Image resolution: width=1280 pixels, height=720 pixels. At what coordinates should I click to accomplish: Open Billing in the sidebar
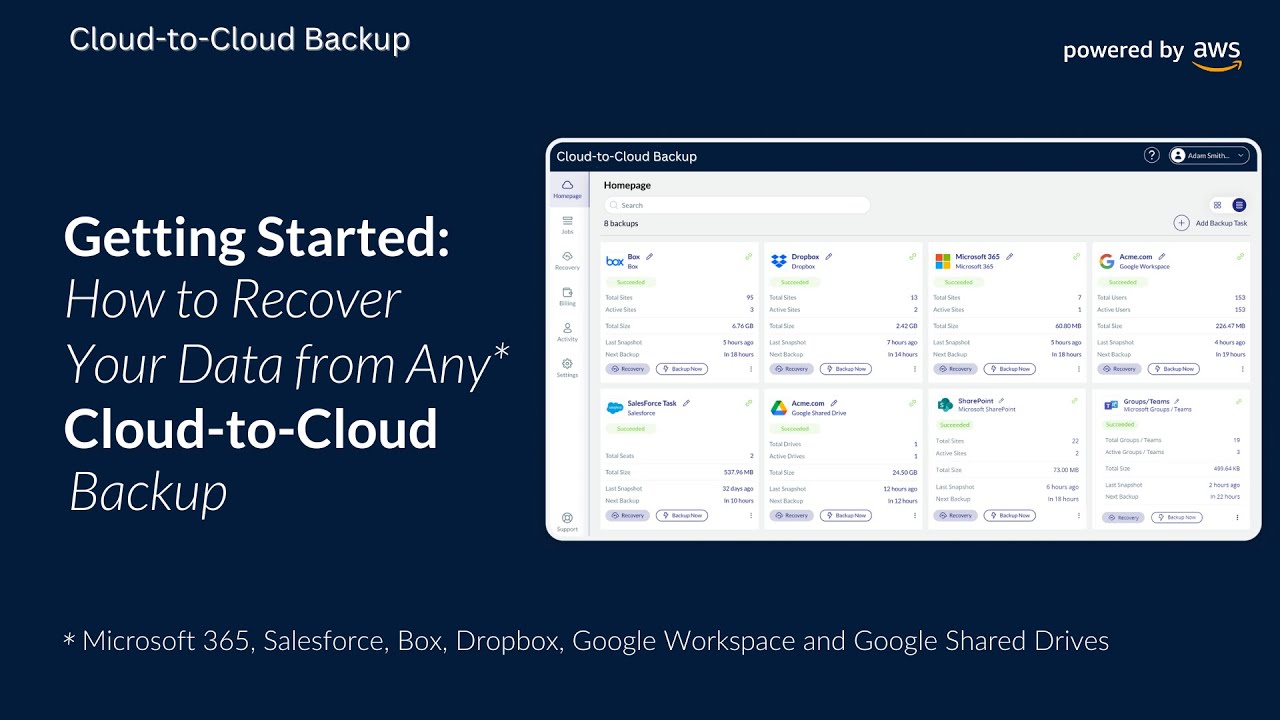pos(567,296)
